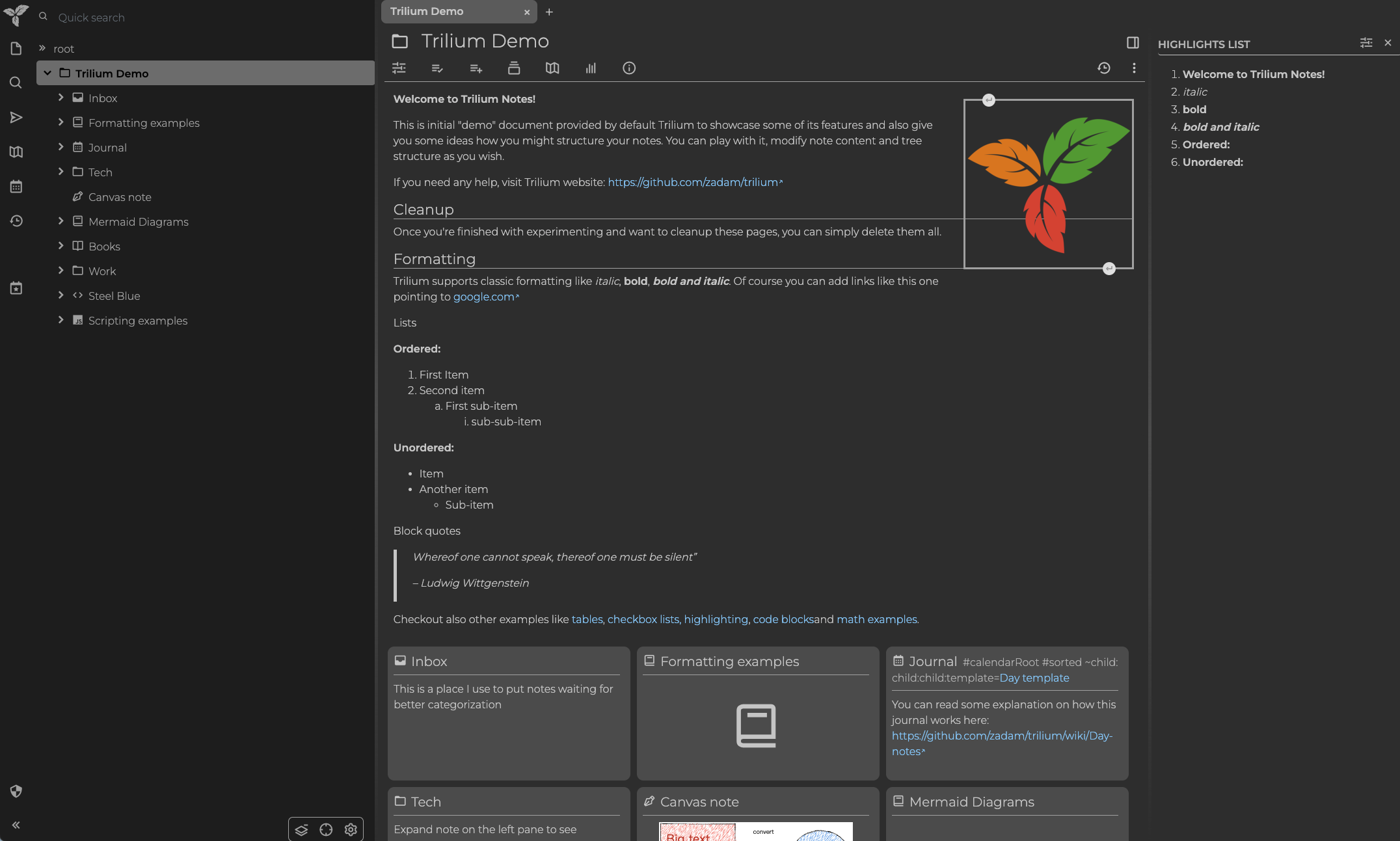Open Jump to note arrow icon
The height and width of the screenshot is (841, 1400).
16,118
